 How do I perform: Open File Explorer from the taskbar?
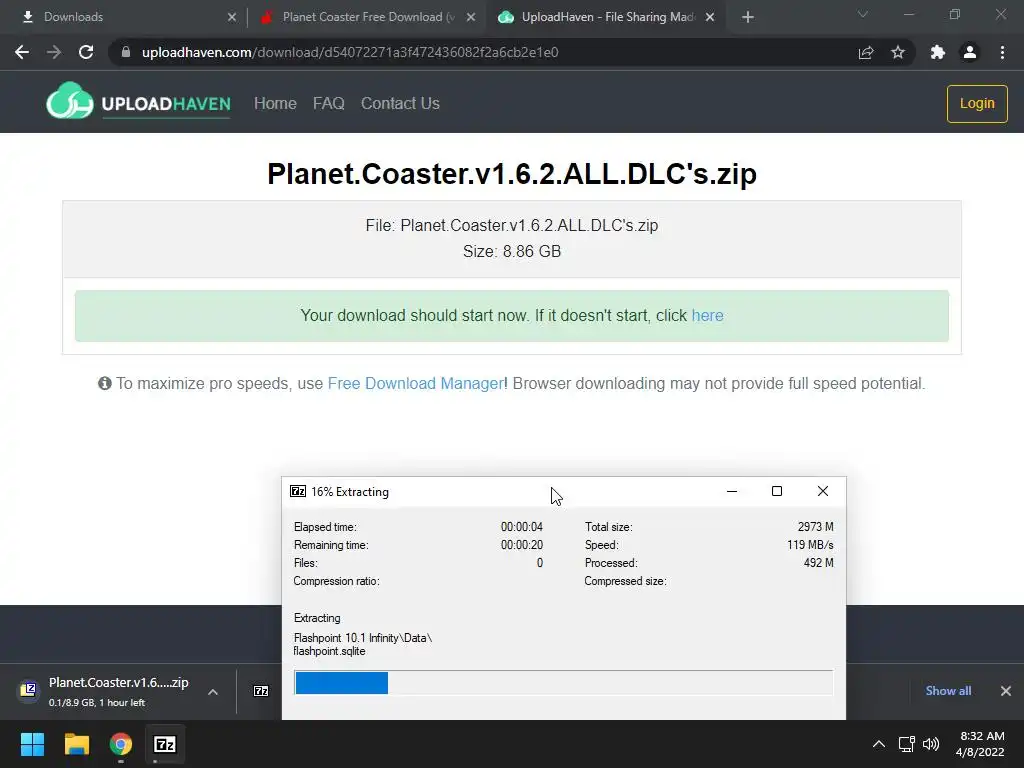click(x=76, y=744)
